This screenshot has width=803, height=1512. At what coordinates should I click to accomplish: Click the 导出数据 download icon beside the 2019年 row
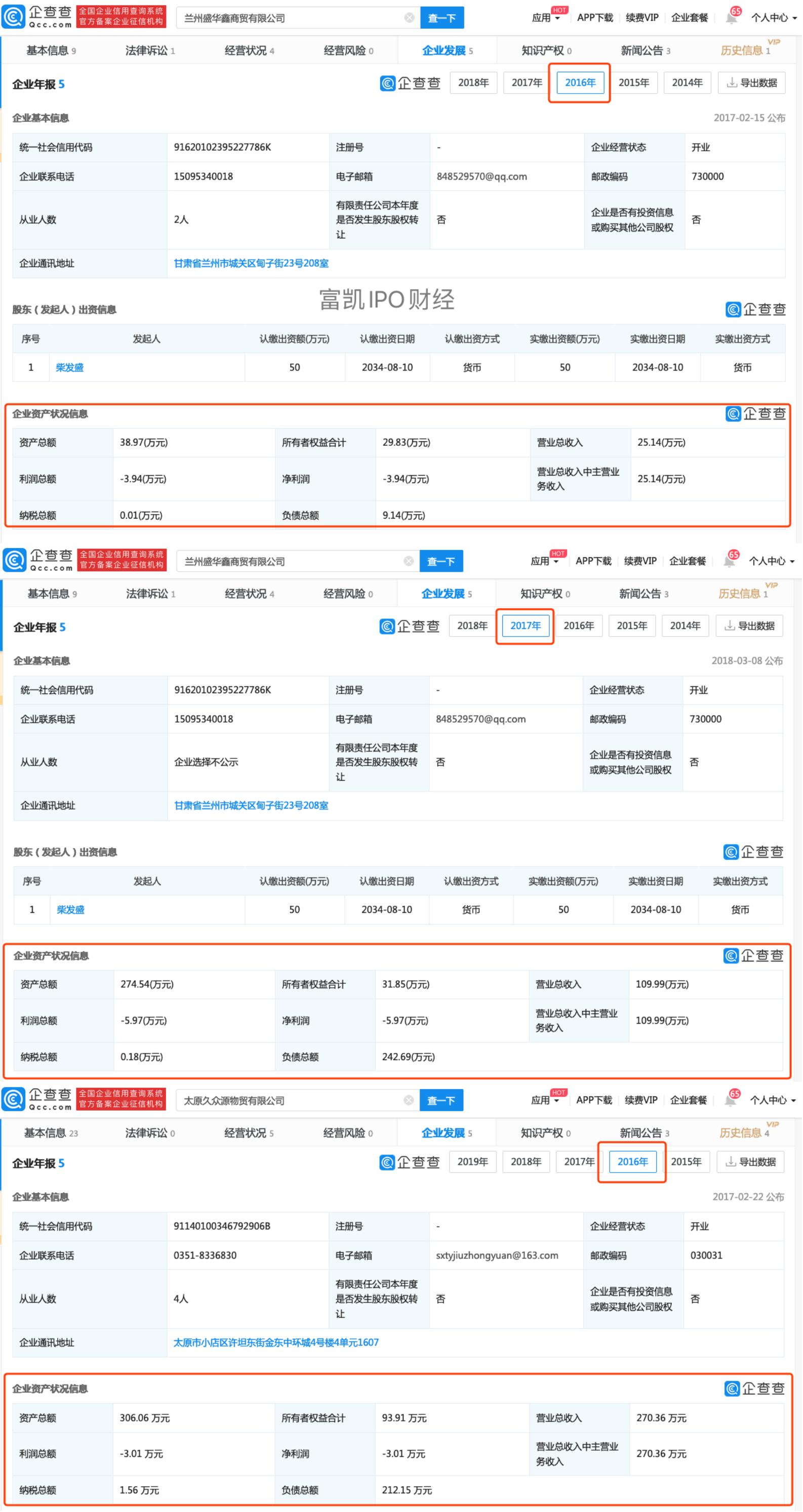click(x=731, y=1162)
